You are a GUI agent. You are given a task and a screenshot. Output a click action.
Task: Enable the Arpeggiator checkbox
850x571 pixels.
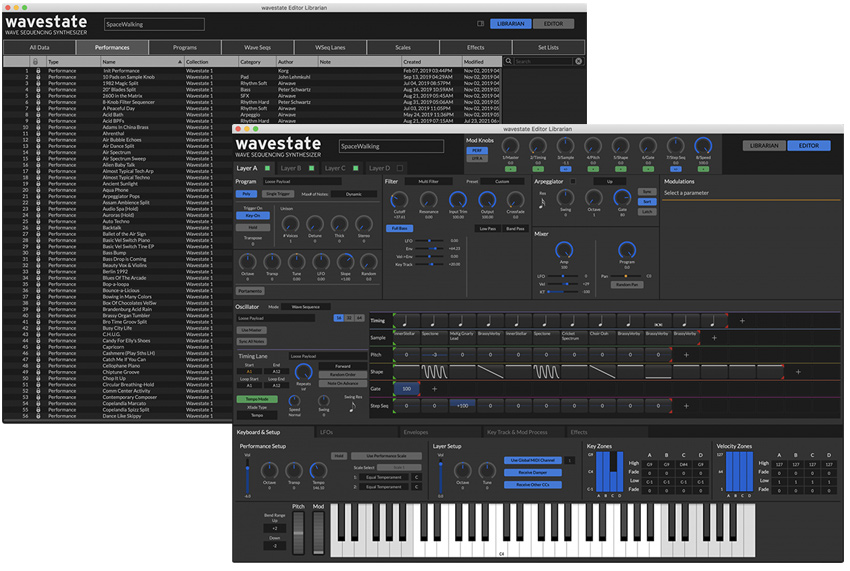[573, 181]
